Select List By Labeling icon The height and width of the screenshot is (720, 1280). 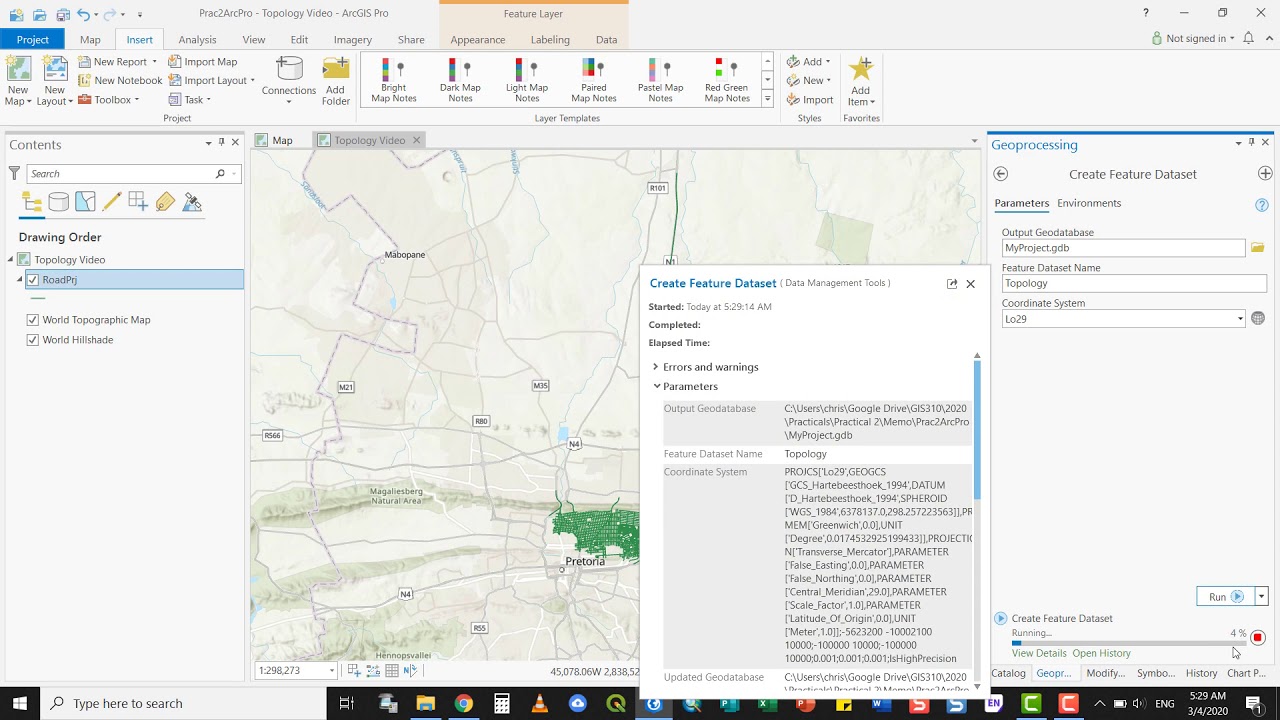pos(165,203)
